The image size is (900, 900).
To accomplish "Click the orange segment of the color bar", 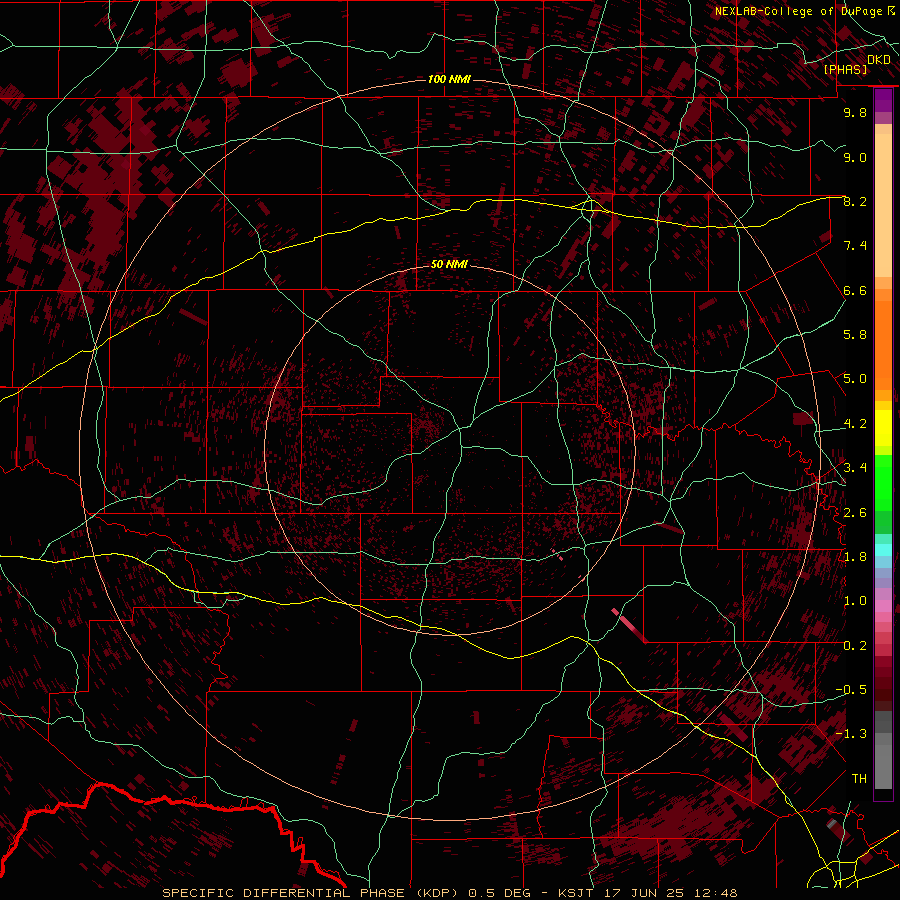I will (883, 344).
